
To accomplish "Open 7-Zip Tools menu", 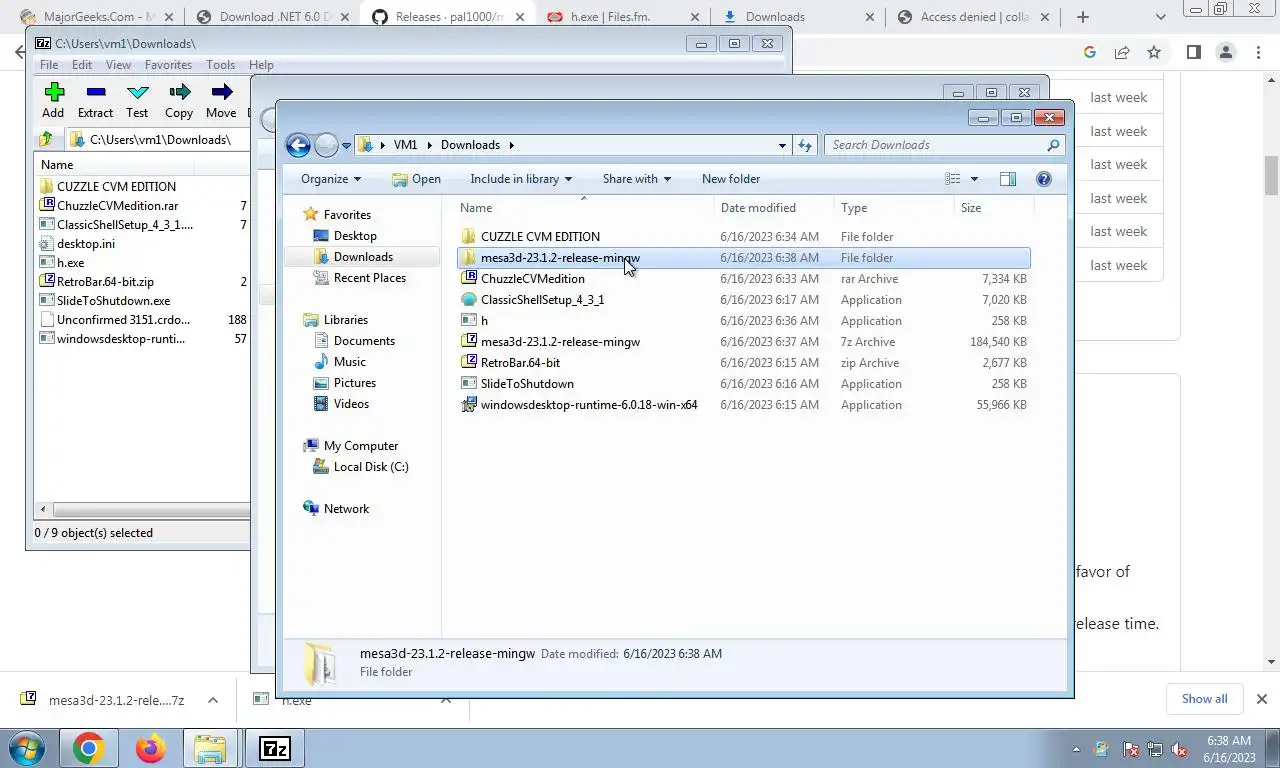I will point(221,65).
